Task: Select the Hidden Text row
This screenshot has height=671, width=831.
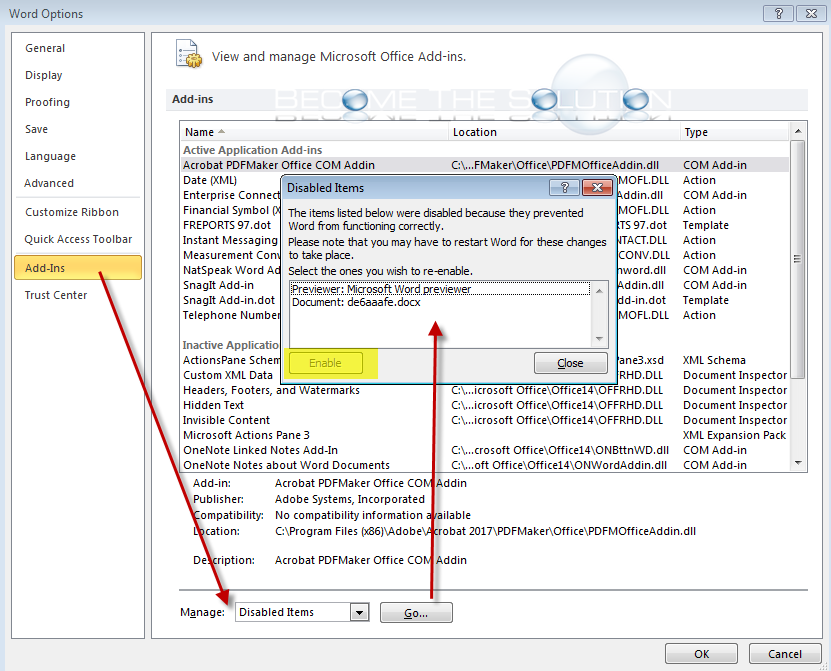Action: click(484, 405)
